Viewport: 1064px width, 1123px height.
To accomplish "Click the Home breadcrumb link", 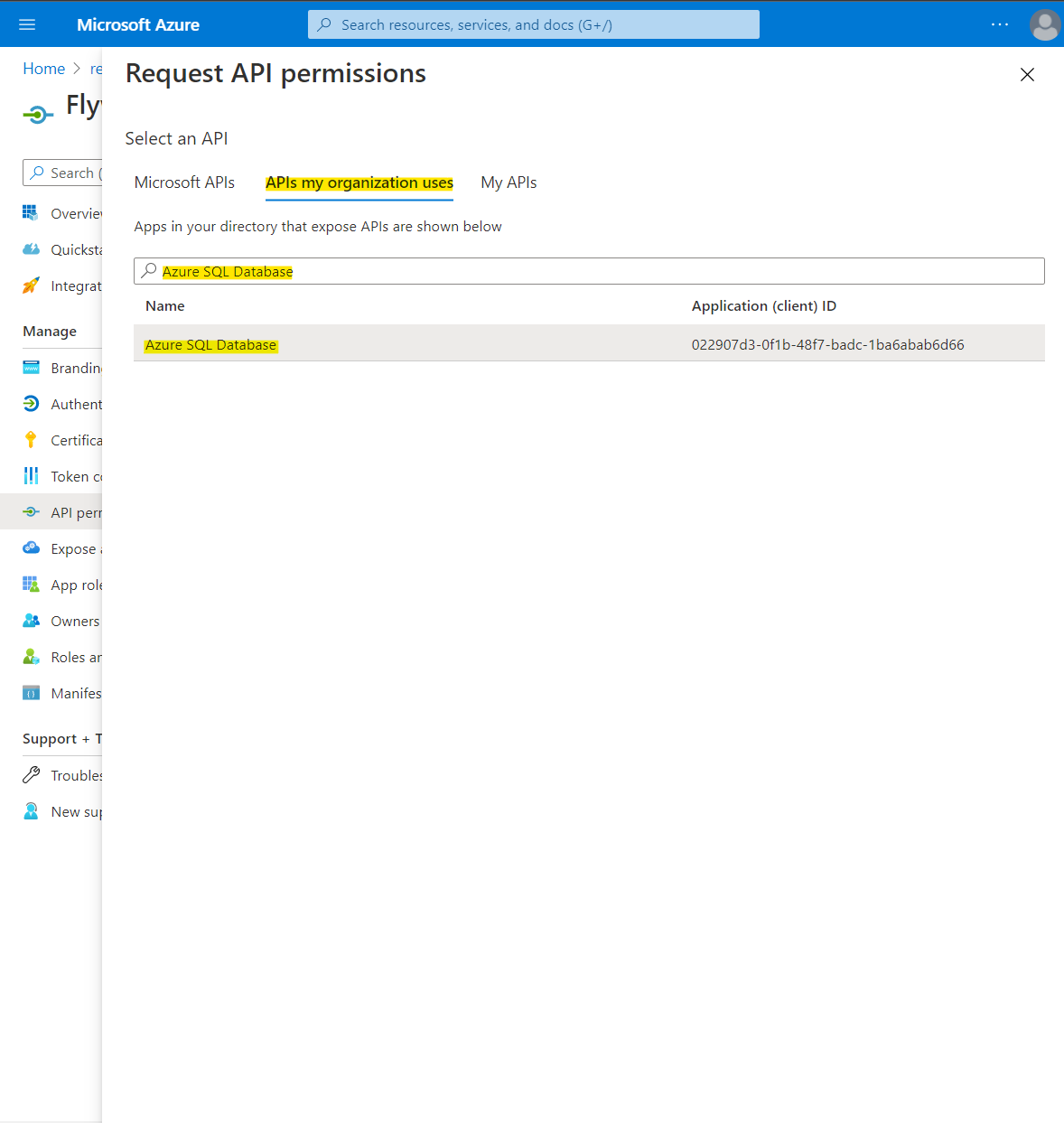I will (43, 69).
